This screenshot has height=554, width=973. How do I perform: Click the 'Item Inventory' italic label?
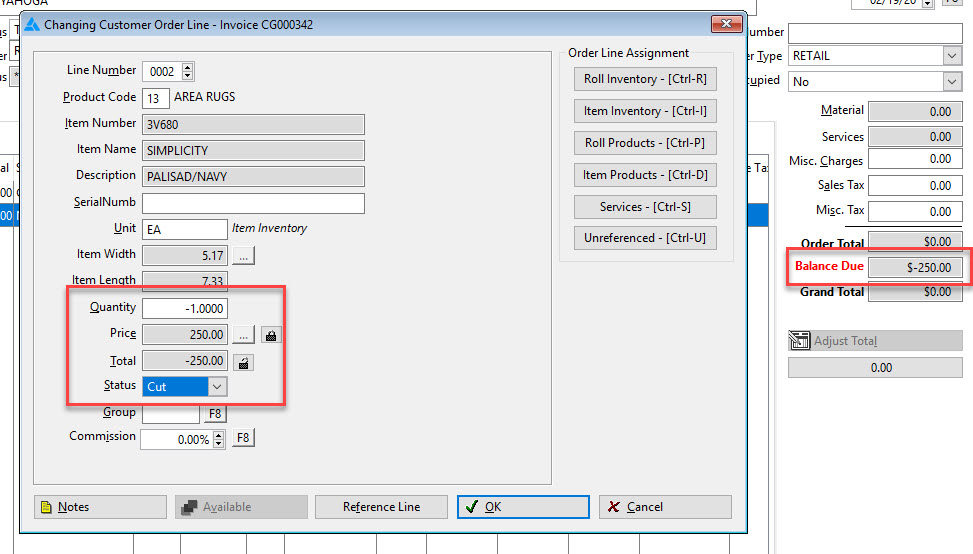[x=269, y=228]
